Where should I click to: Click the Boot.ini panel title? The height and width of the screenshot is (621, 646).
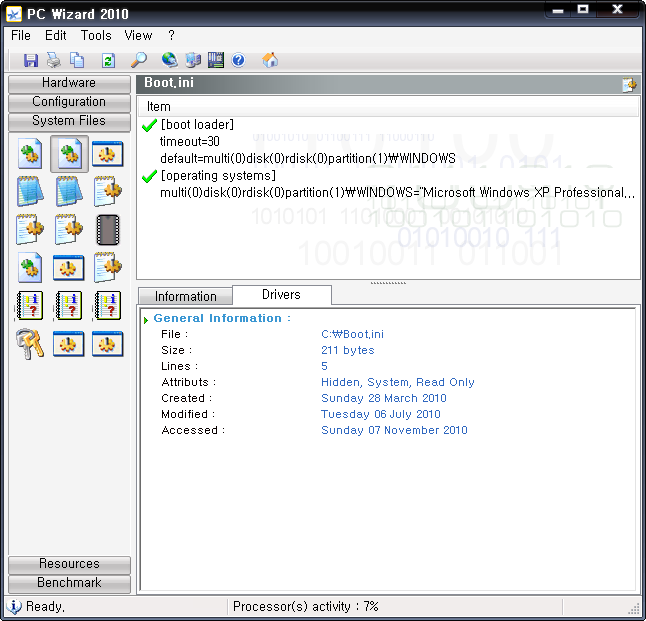pos(169,83)
